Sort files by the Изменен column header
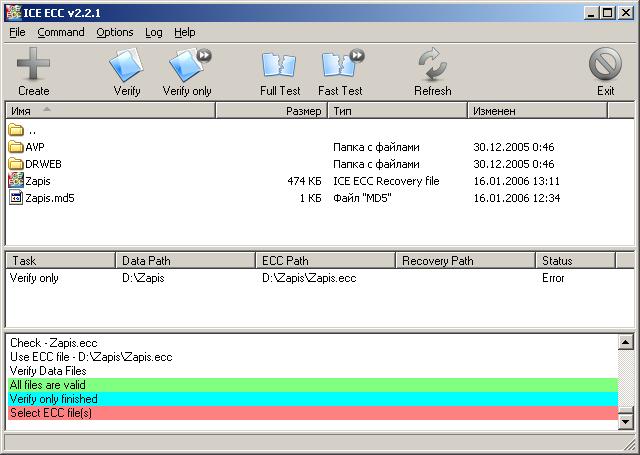Image resolution: width=640 pixels, height=455 pixels. (550, 111)
